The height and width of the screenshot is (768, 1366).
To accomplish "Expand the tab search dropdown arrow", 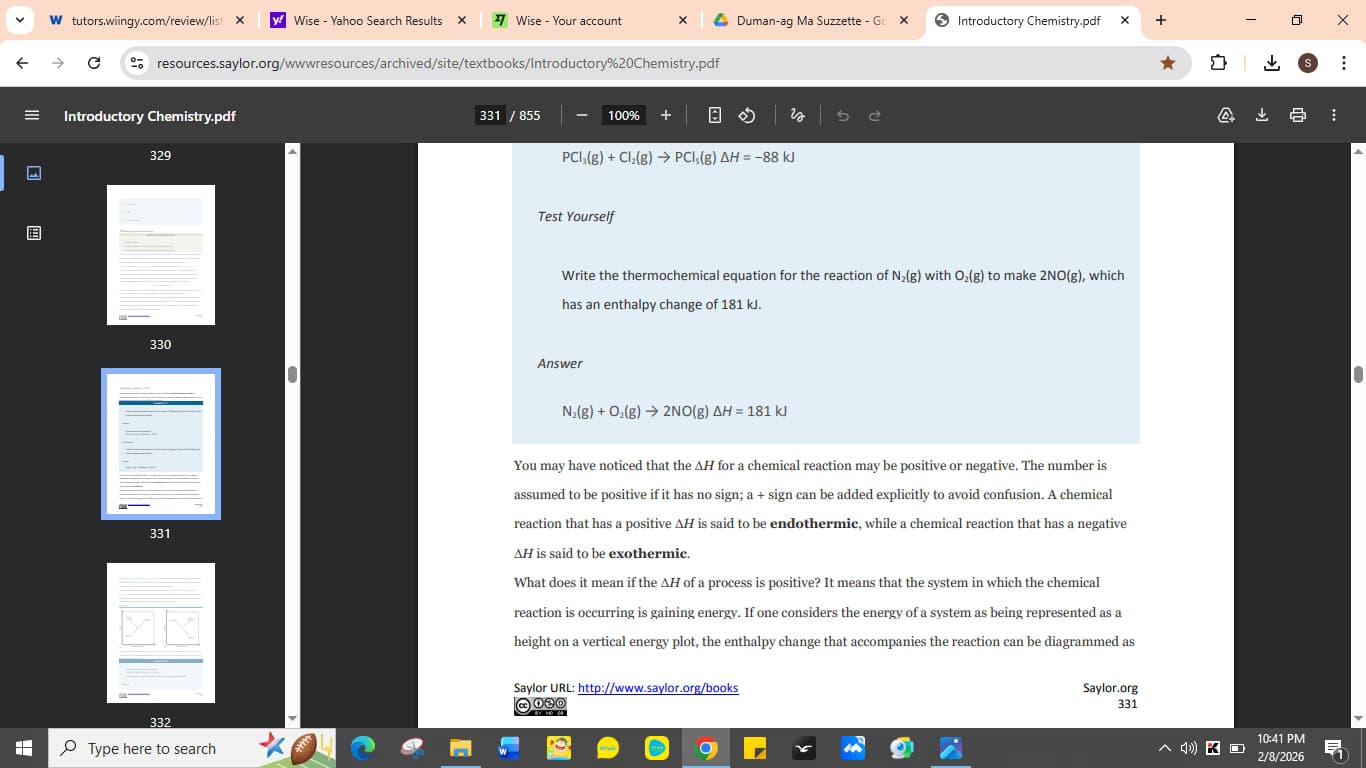I will (22, 20).
